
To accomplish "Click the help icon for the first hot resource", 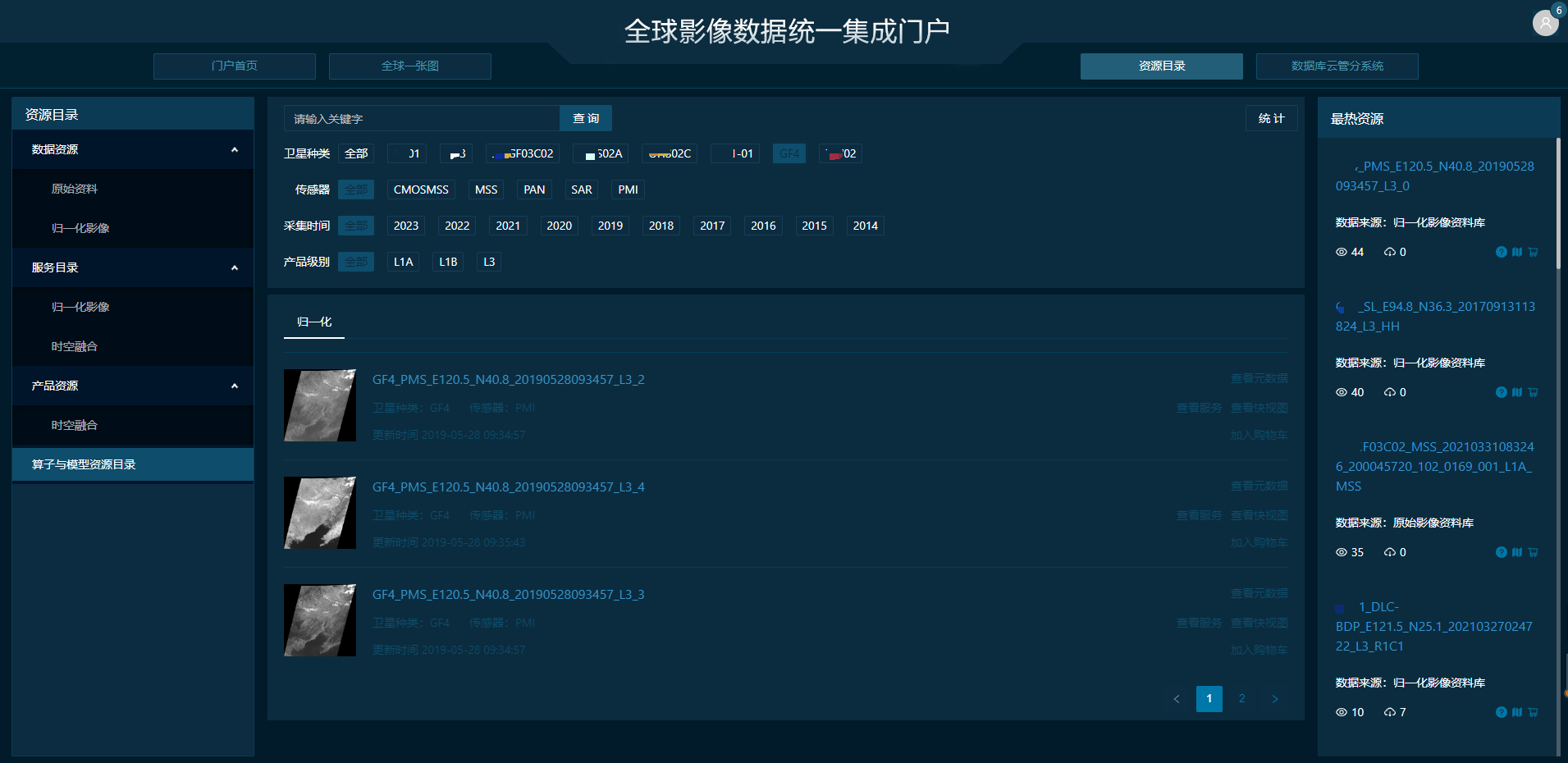I will coord(1501,252).
